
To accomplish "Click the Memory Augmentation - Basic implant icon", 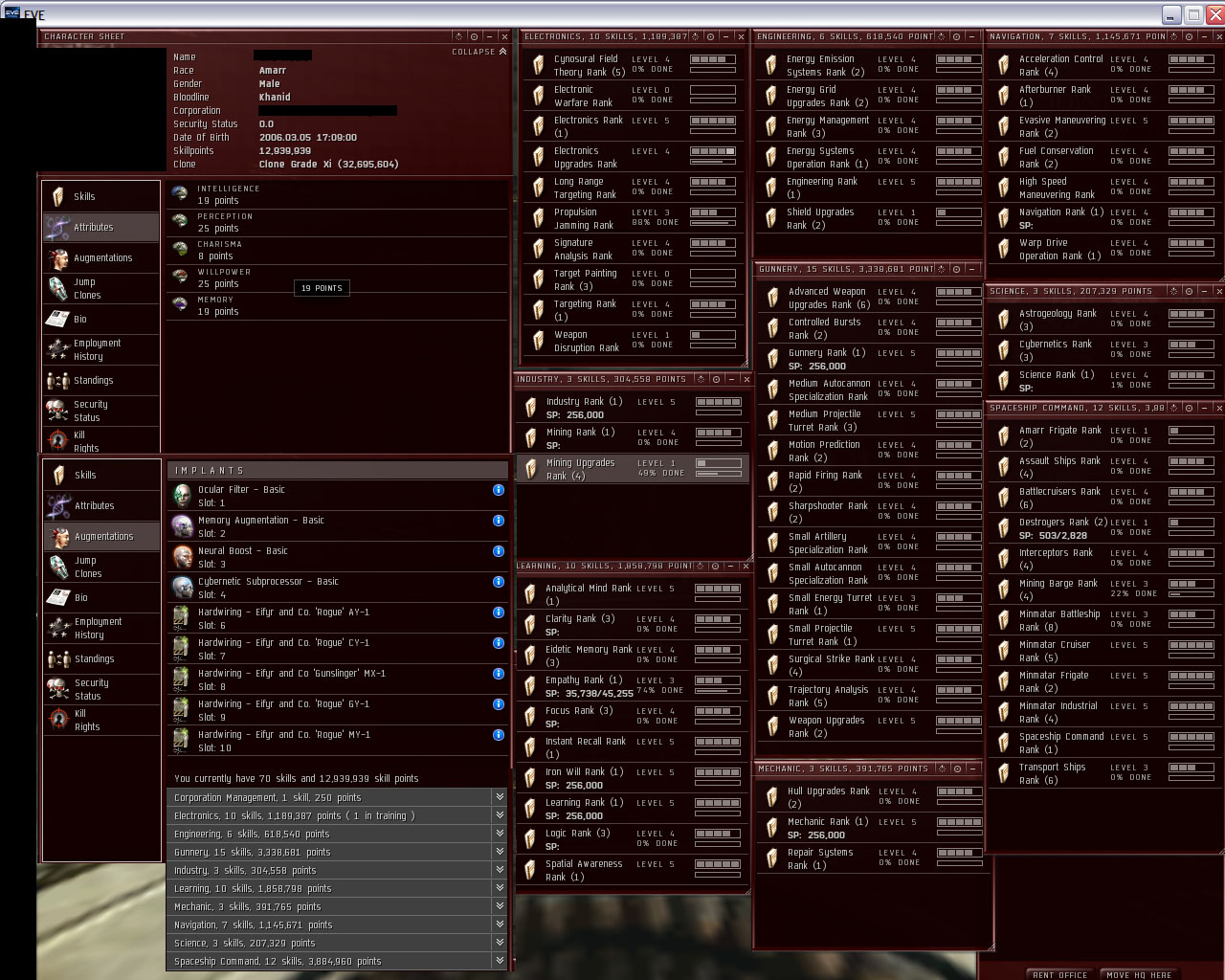I will 182,525.
